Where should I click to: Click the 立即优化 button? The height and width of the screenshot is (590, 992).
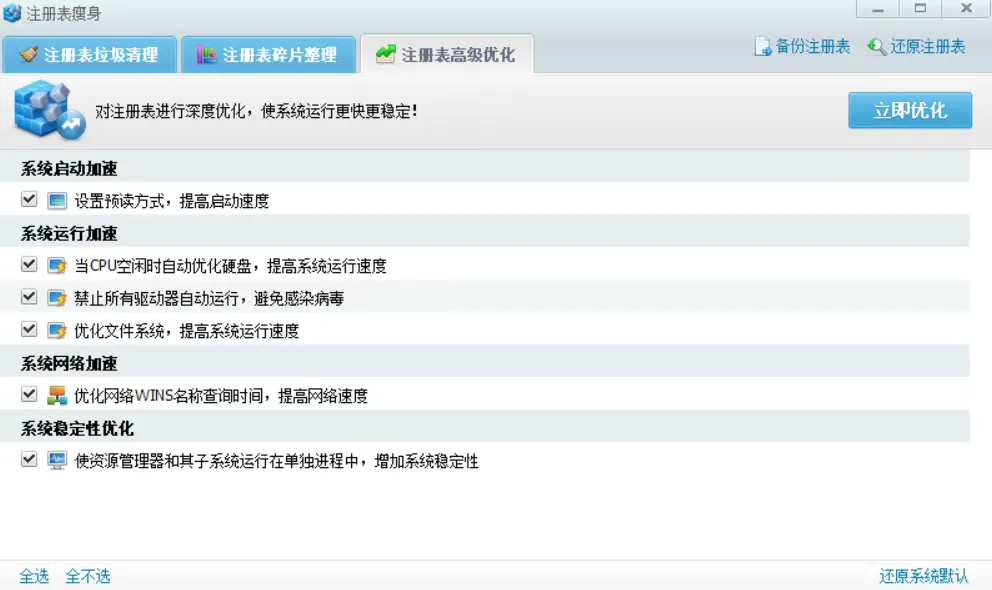coord(910,111)
